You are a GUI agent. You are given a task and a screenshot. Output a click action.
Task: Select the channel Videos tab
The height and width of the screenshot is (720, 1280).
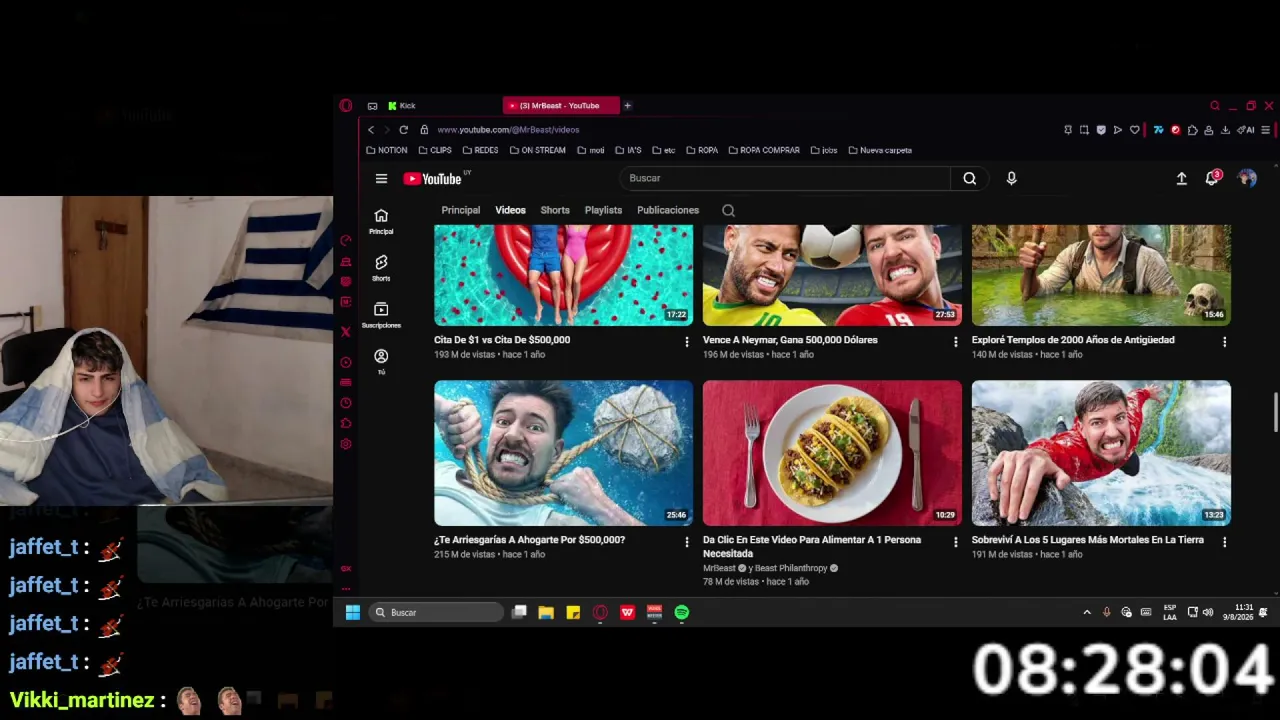(x=510, y=211)
